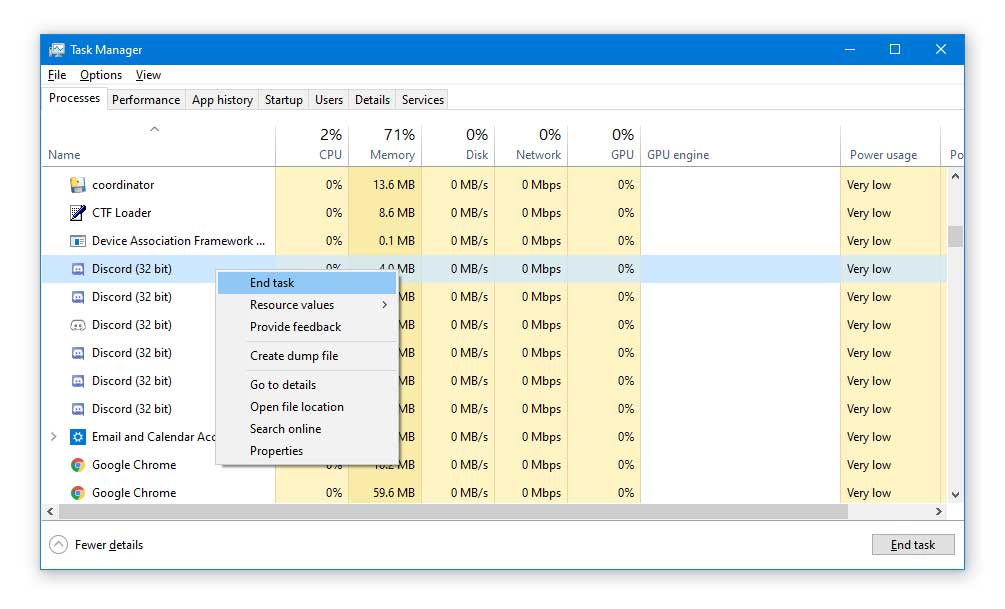Open the Startup tab
Viewport: 1005px width, 609px height.
tap(283, 100)
